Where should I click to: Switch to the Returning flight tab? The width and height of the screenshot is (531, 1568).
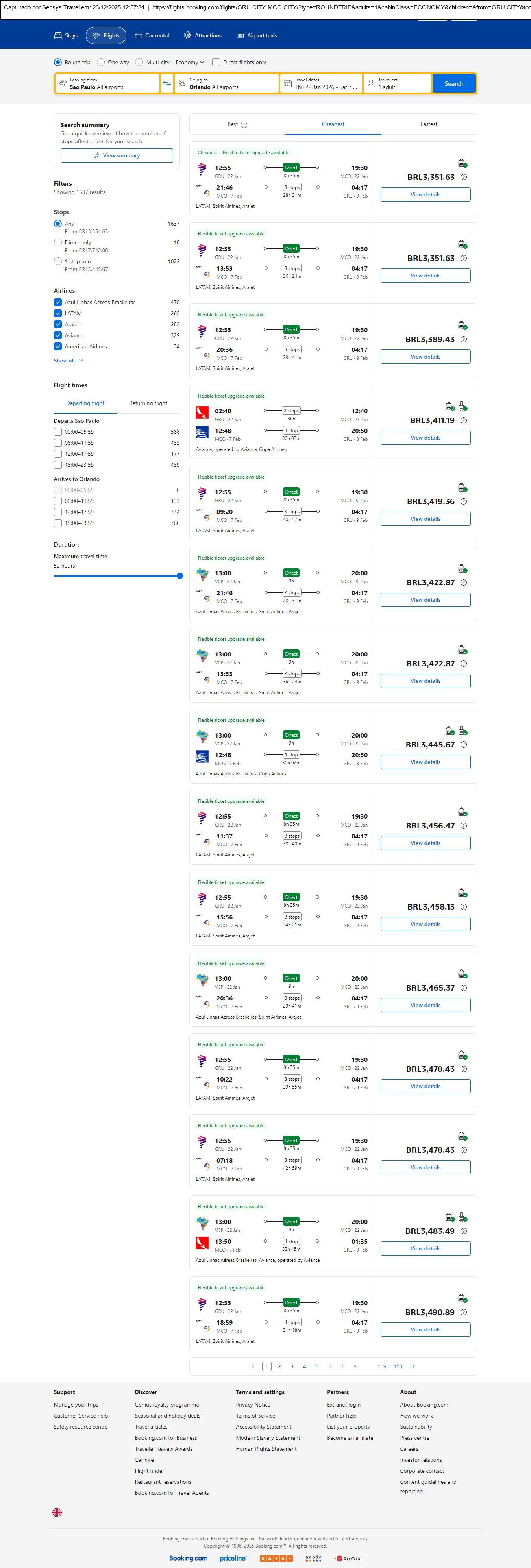tap(148, 403)
